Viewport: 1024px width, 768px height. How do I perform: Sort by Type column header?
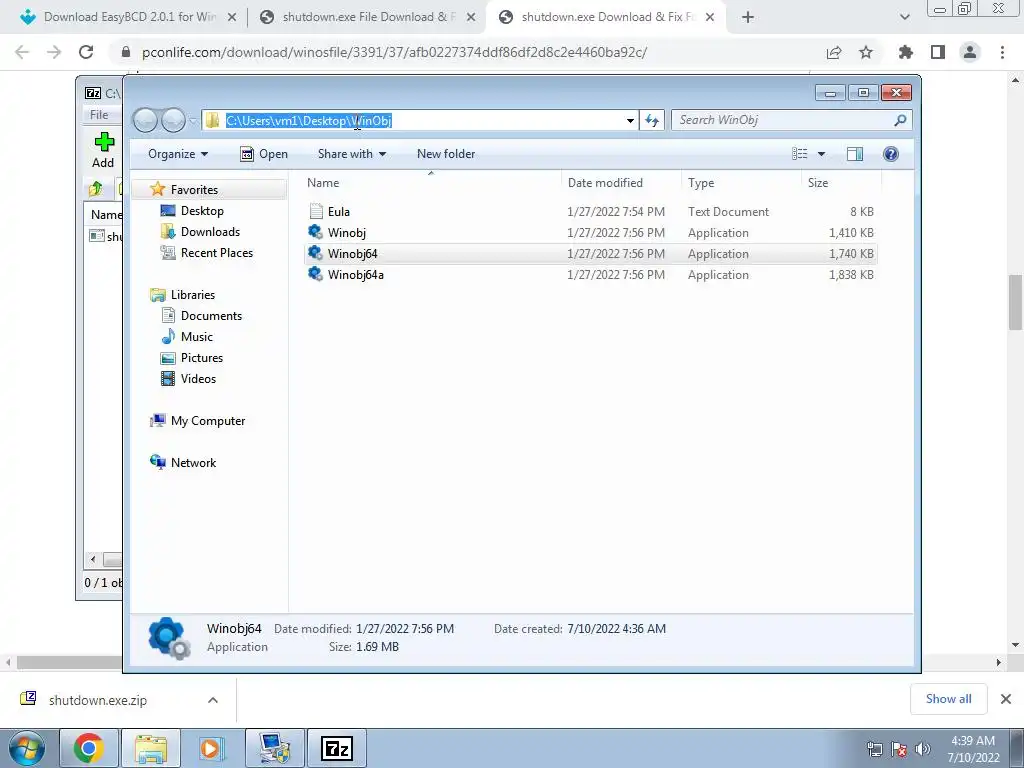click(x=741, y=183)
